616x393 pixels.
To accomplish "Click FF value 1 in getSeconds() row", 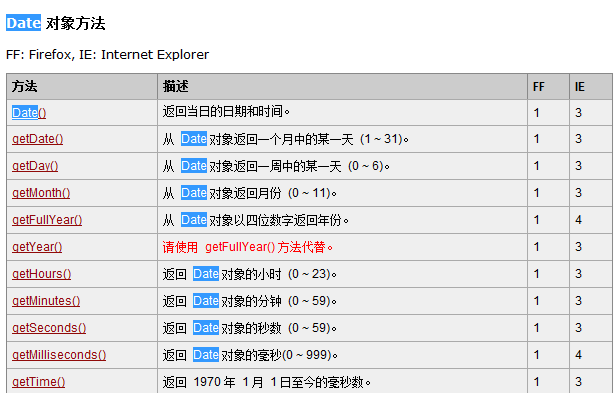I will click(x=536, y=328).
